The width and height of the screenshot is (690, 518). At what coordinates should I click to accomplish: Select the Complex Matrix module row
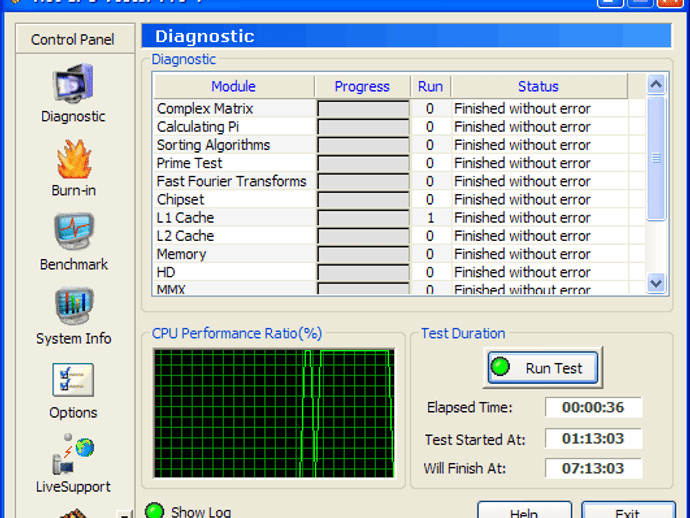coord(399,108)
